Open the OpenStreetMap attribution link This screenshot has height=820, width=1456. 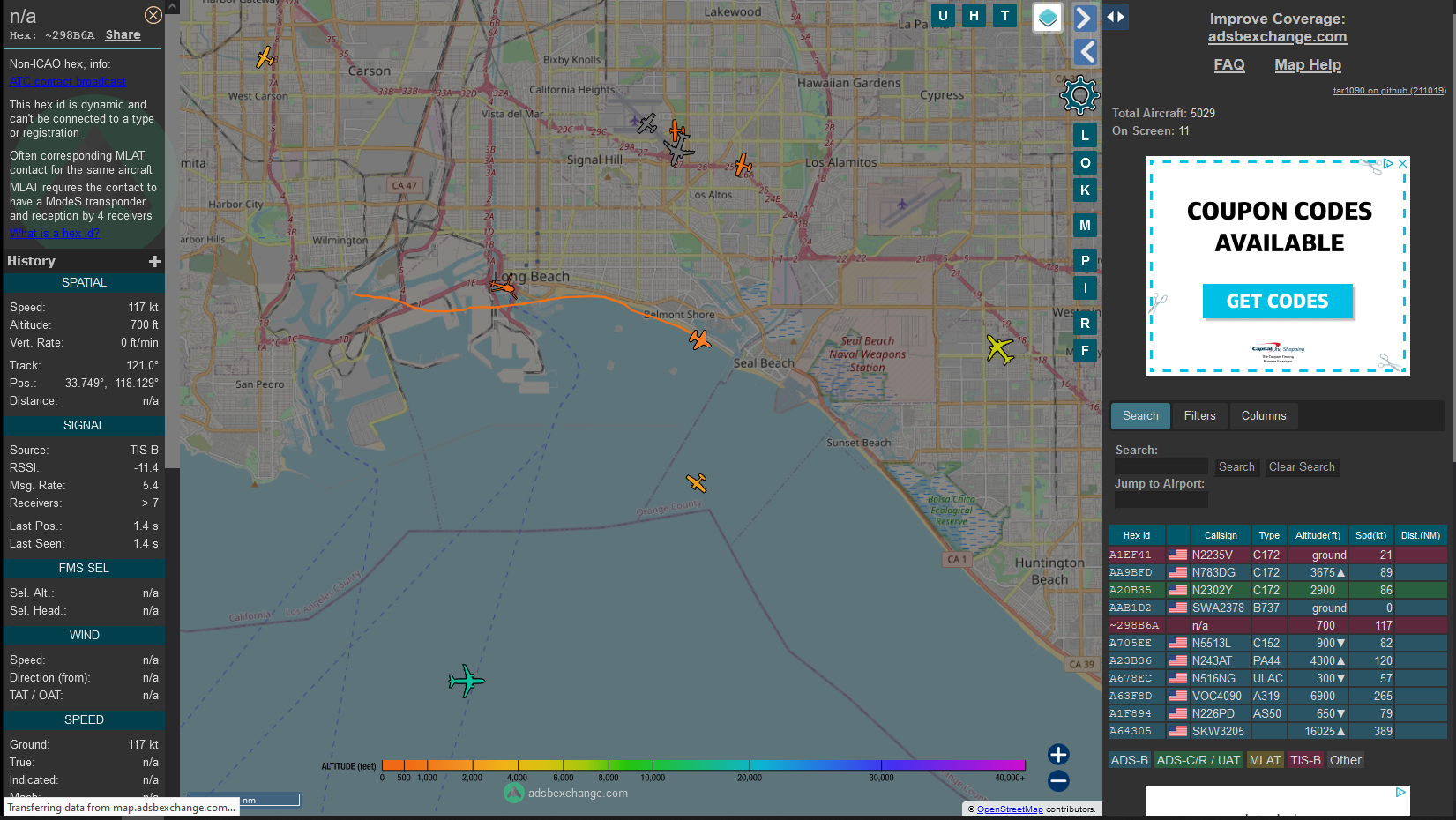(x=1010, y=809)
